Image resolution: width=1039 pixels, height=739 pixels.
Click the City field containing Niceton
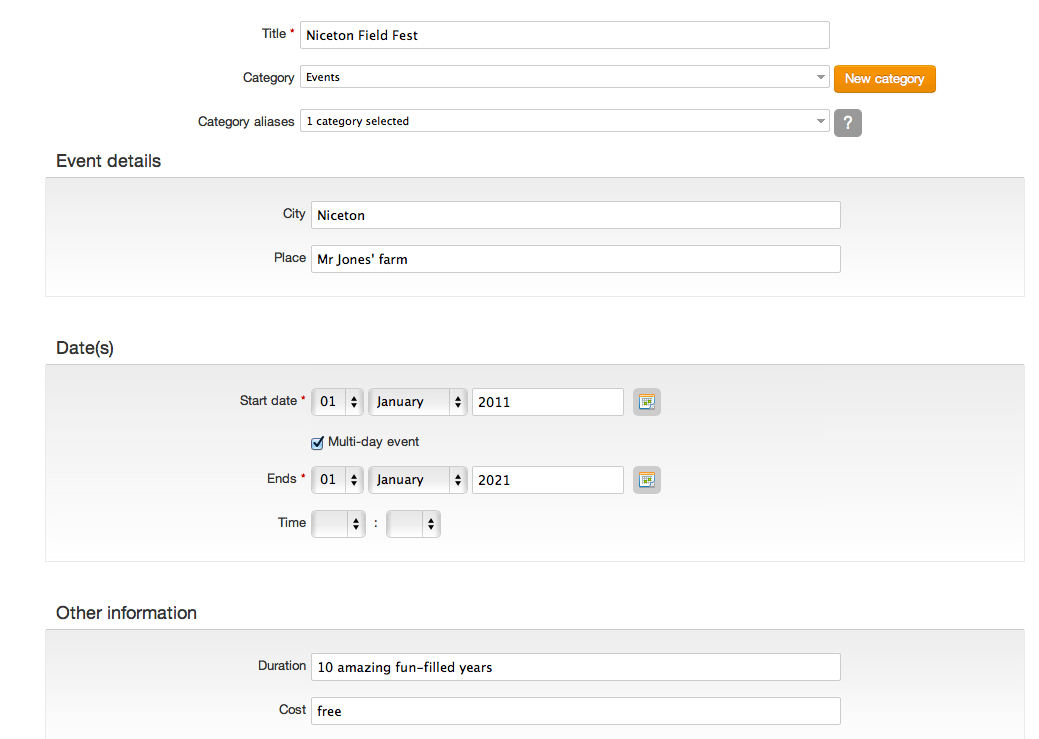(575, 215)
